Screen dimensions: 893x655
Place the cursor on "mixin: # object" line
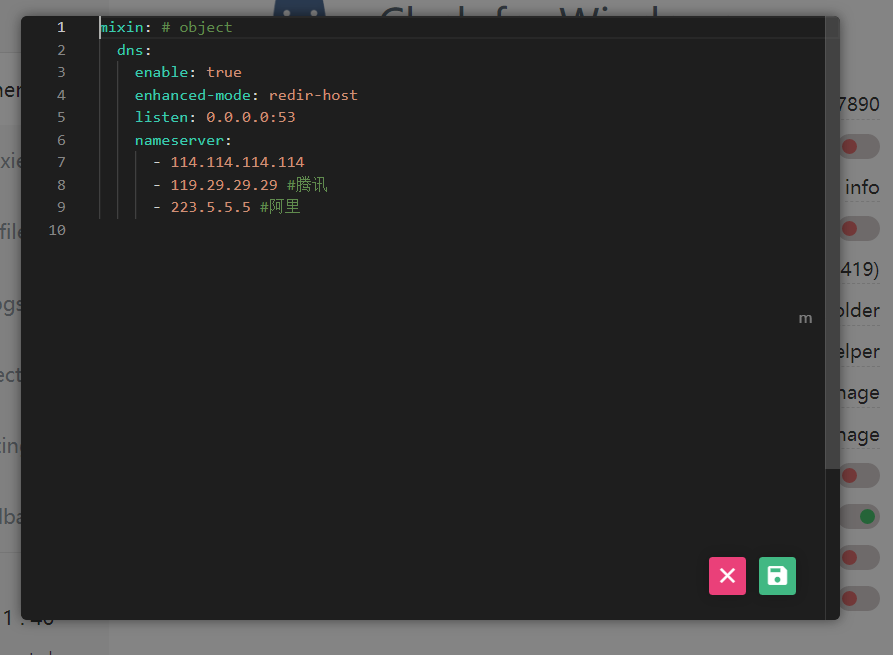(166, 27)
